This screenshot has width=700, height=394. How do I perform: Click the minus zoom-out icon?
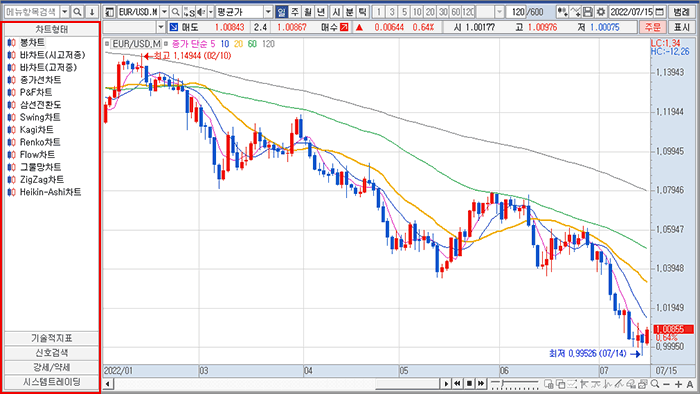click(x=667, y=384)
